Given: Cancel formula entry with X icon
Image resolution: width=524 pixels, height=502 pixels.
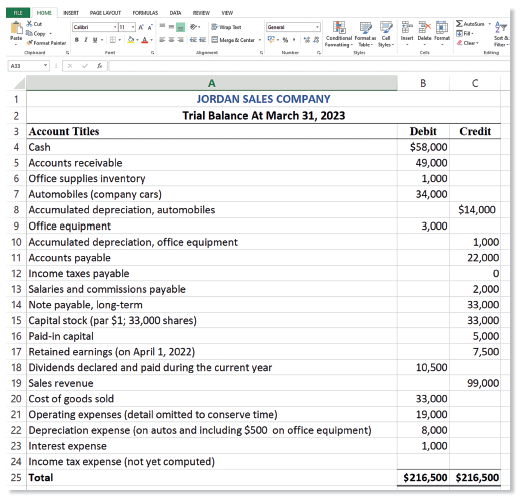Looking at the screenshot, I should pos(70,66).
